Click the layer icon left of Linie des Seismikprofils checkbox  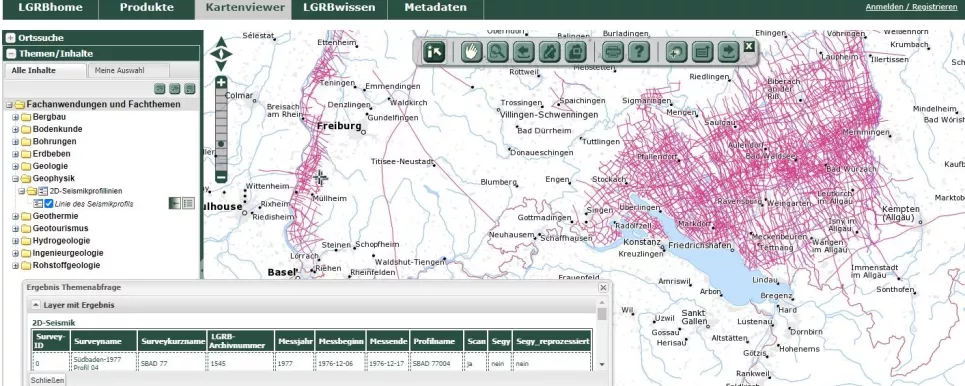[38, 204]
